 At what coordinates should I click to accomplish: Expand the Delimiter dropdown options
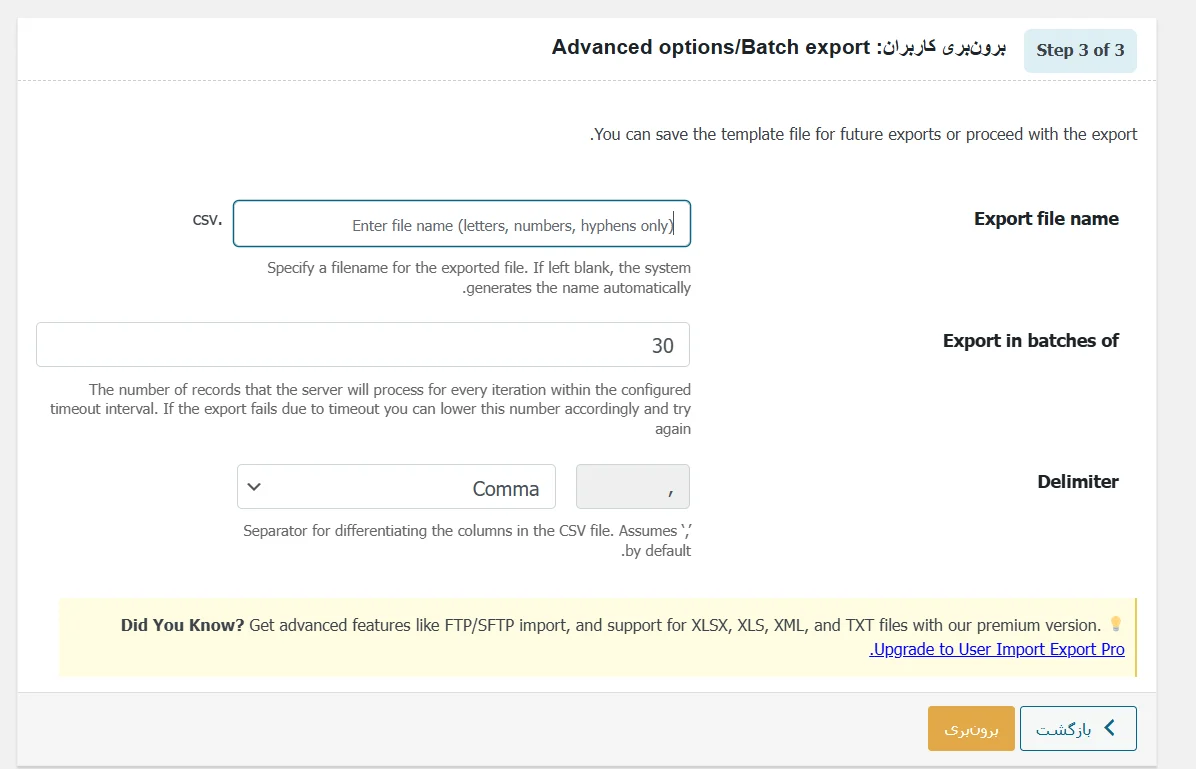(x=396, y=487)
